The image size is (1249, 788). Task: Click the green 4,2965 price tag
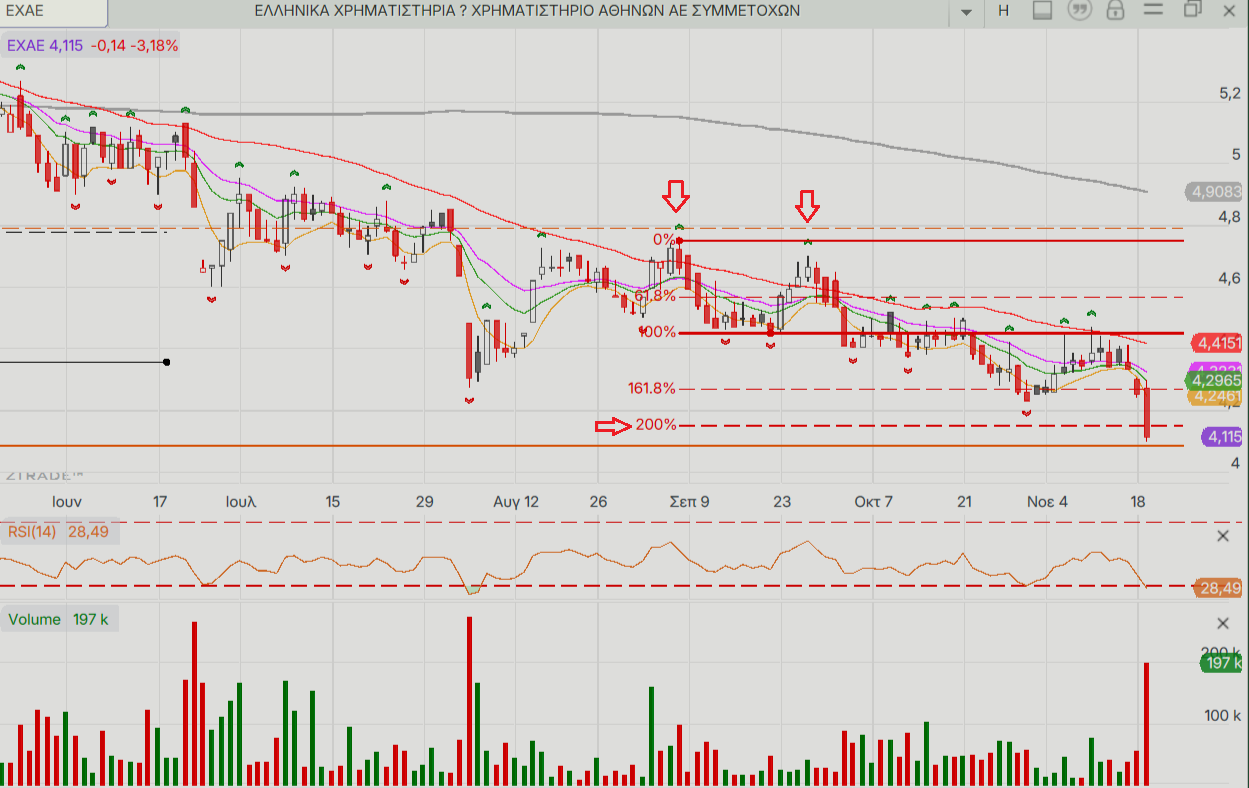coord(1213,381)
